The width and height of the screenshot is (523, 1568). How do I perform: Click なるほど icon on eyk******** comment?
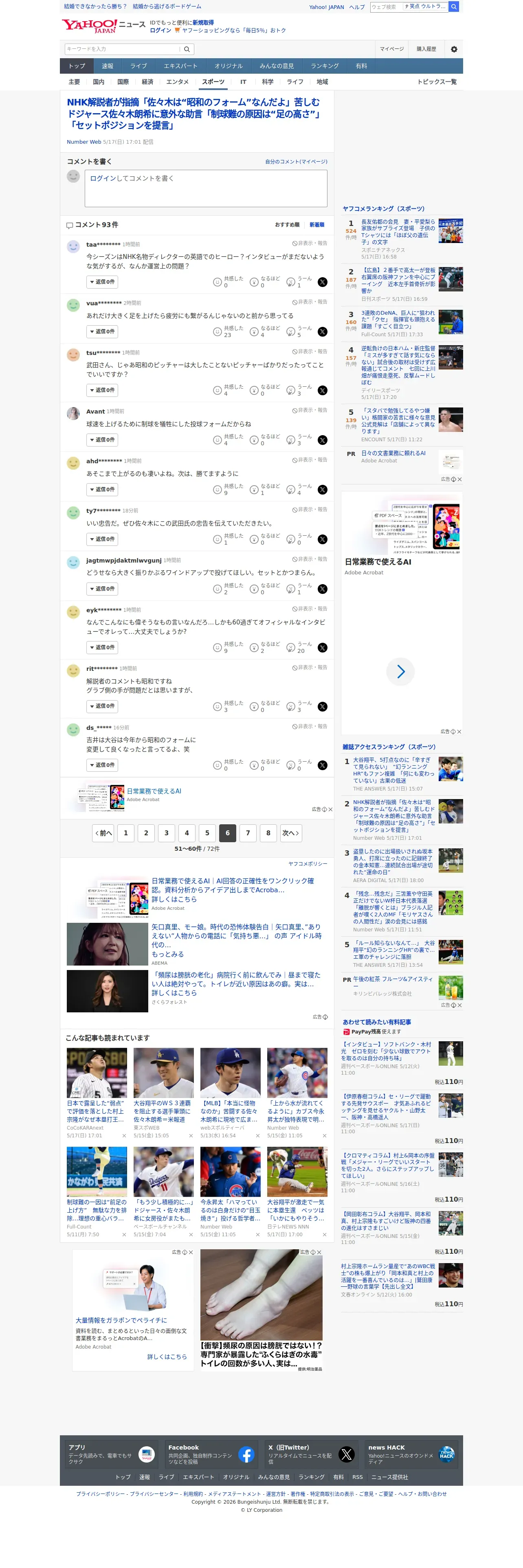point(255,648)
